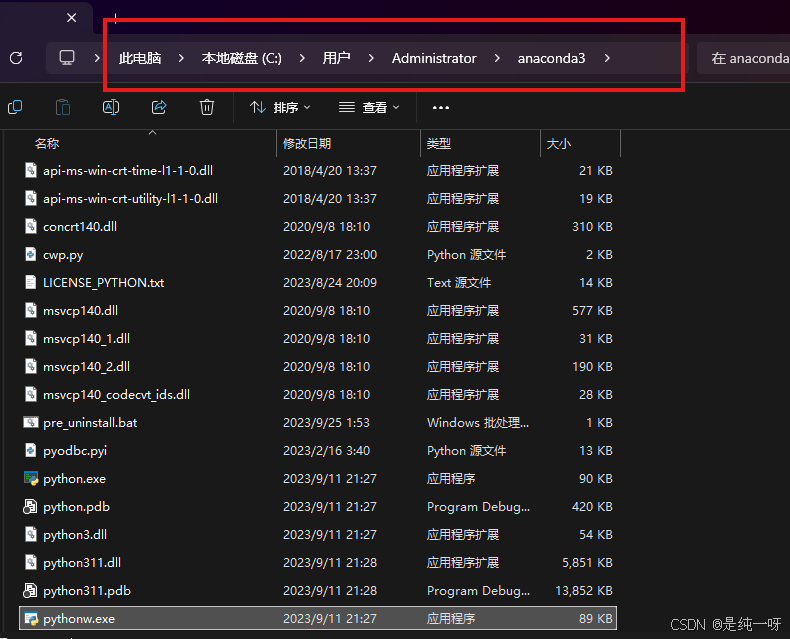
Task: Expand the chevron after Administrator
Action: point(497,58)
